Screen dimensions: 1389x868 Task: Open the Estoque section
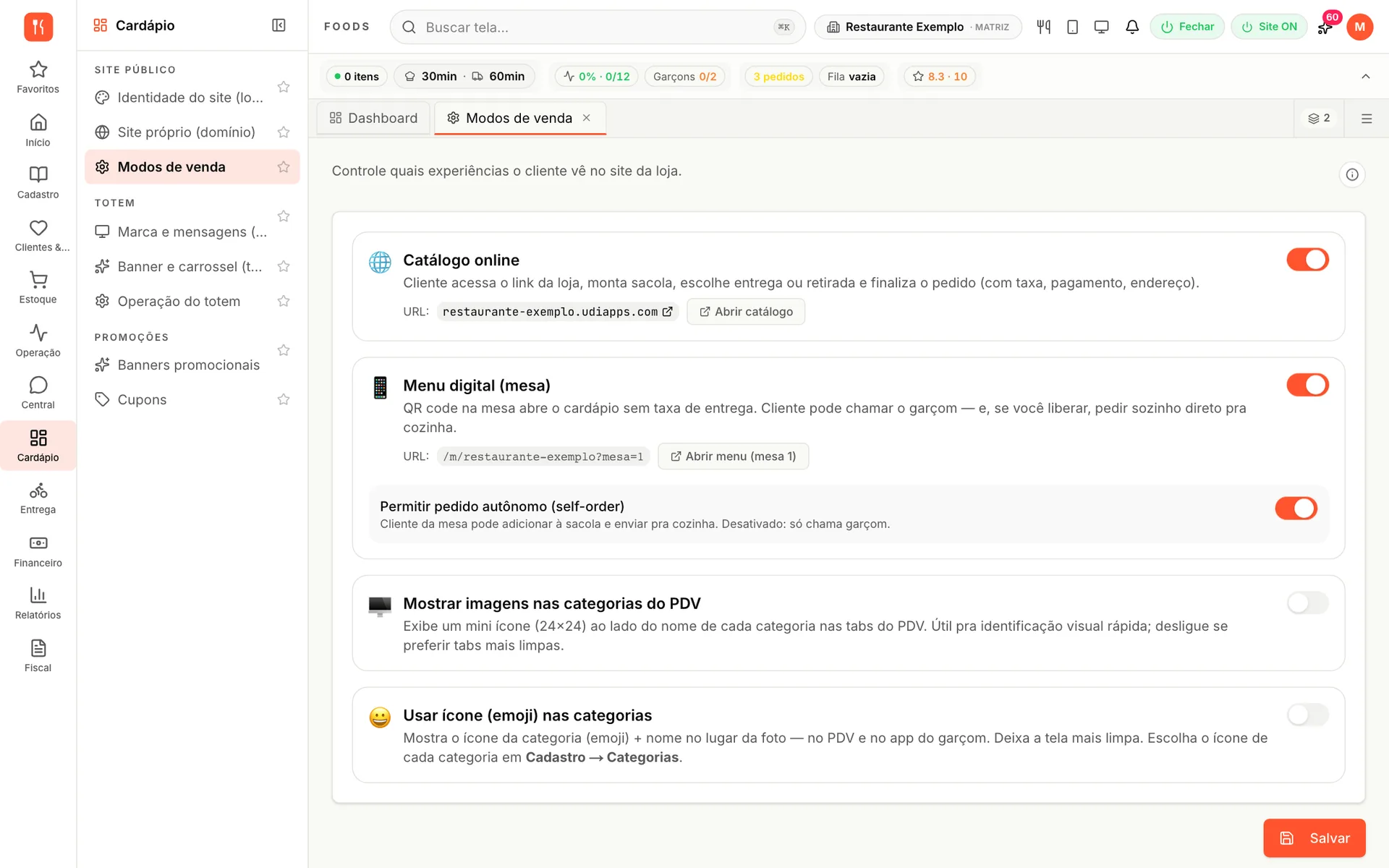pyautogui.click(x=38, y=287)
